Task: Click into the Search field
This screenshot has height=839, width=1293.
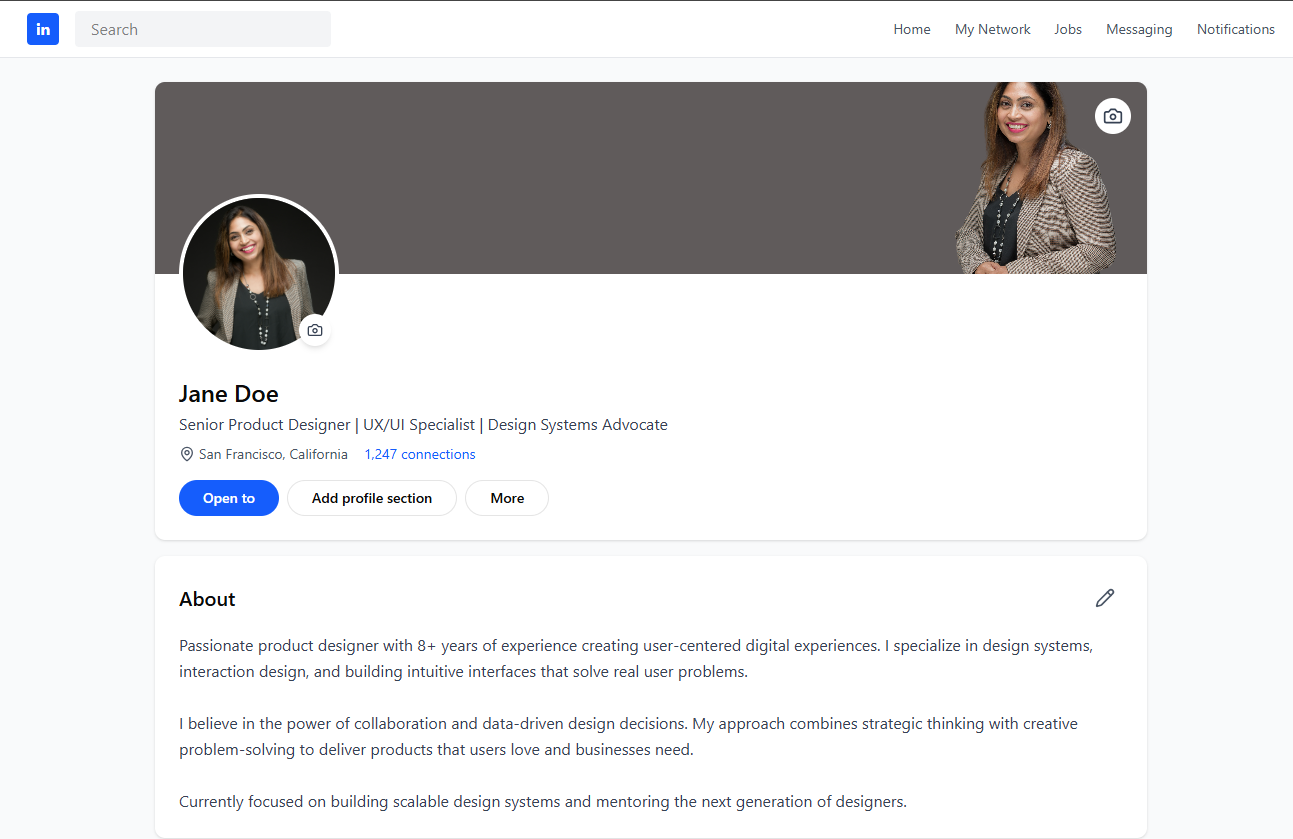Action: coord(203,29)
